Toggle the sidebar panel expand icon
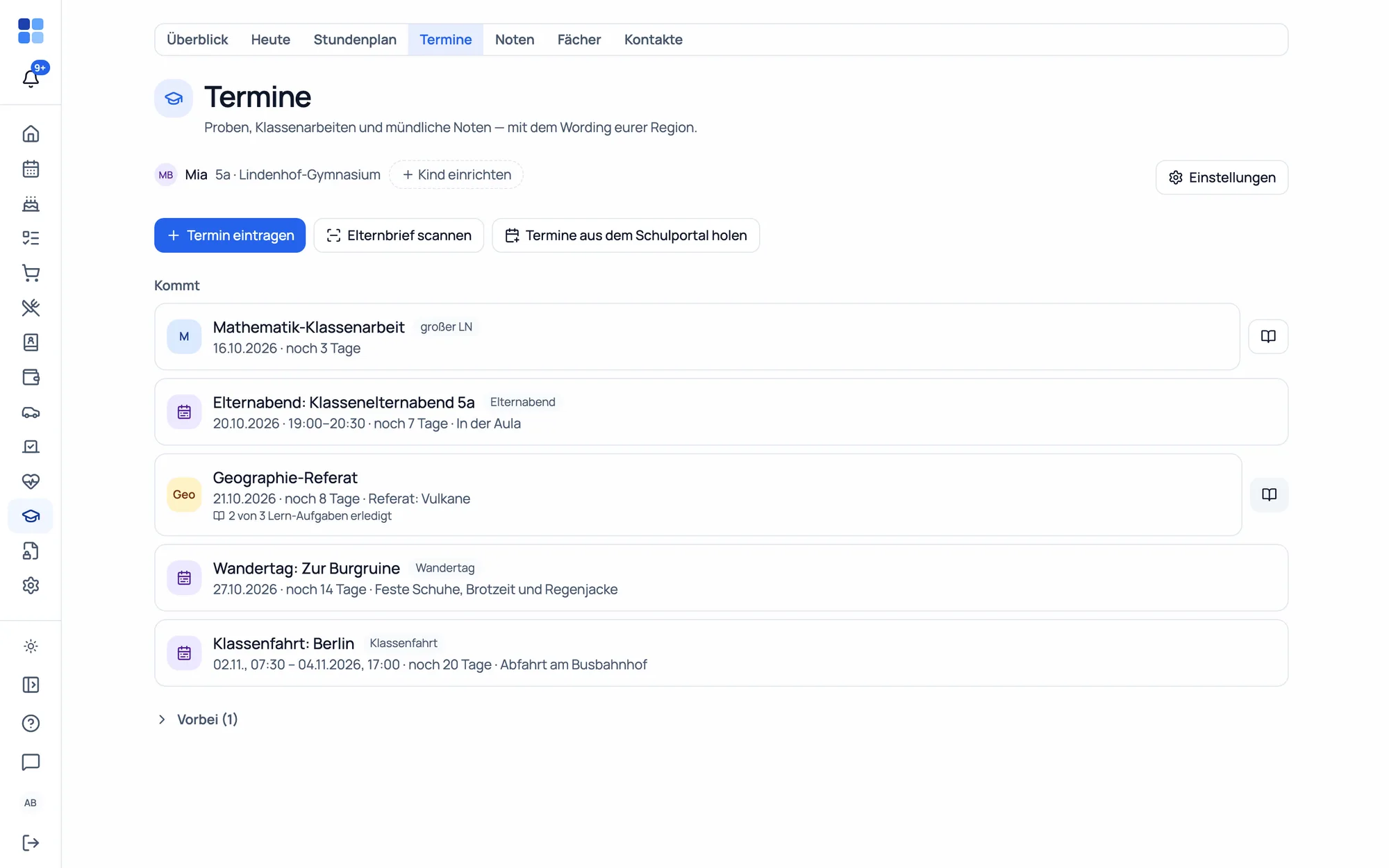Viewport: 1389px width, 868px height. click(x=31, y=685)
